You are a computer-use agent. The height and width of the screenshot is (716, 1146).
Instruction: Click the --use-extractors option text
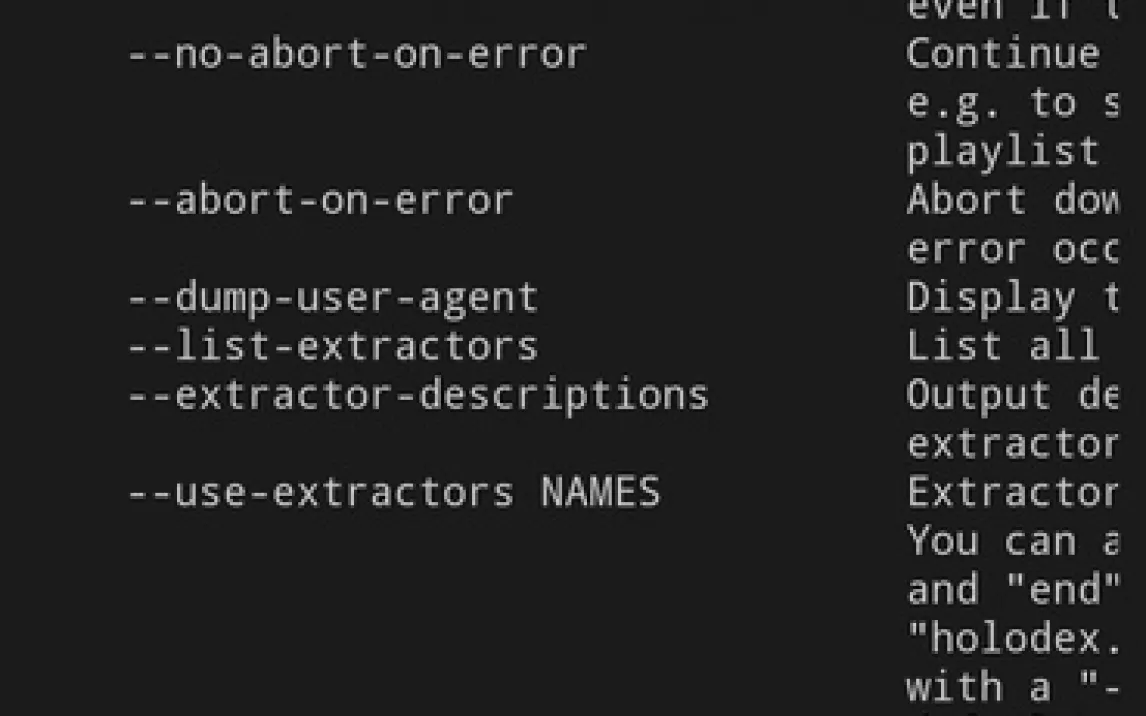coord(320,492)
